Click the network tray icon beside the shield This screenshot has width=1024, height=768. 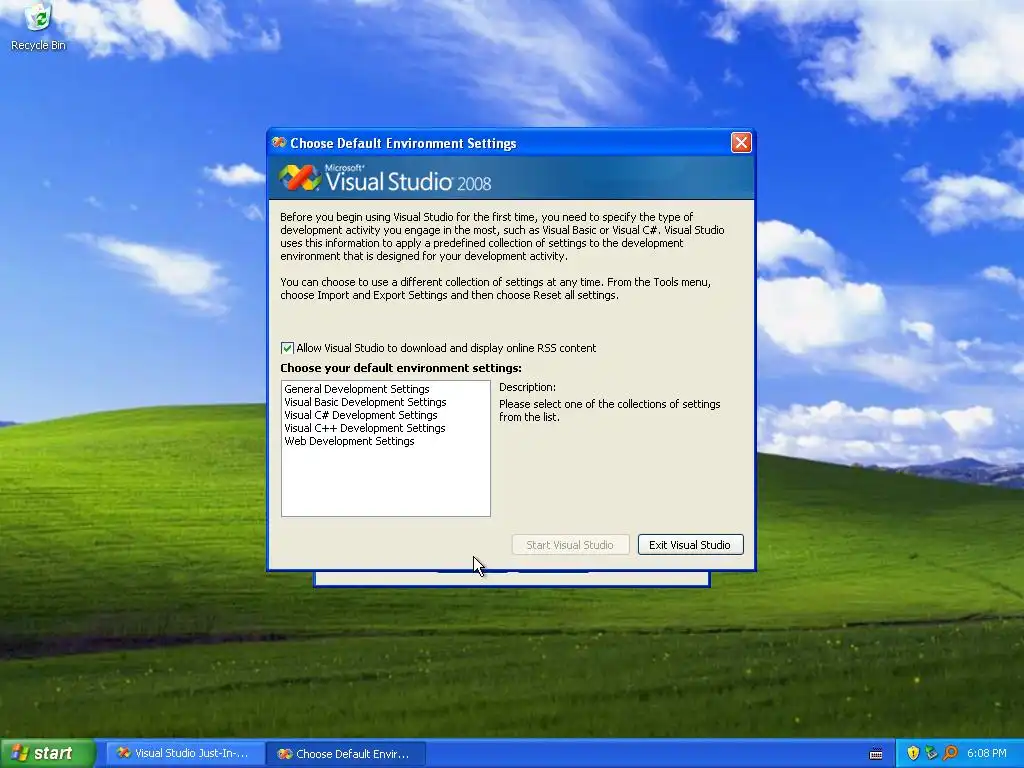pos(931,754)
